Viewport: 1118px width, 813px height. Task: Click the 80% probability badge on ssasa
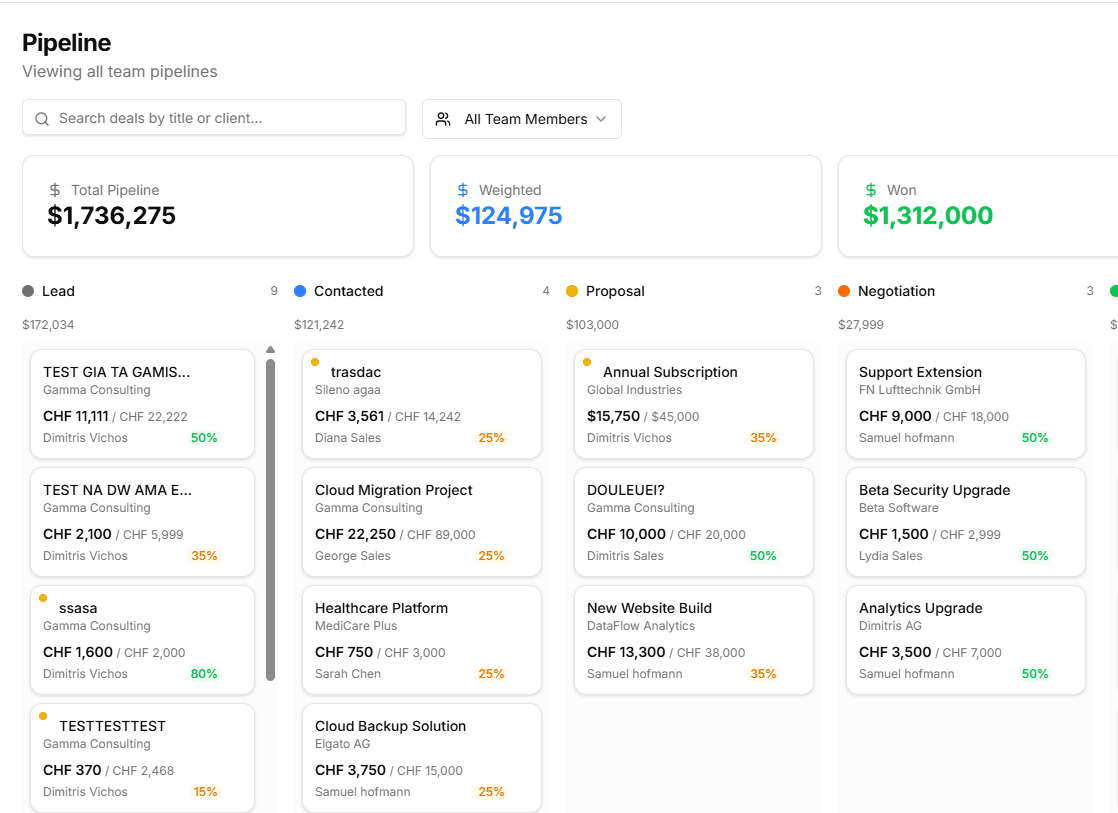tap(204, 674)
